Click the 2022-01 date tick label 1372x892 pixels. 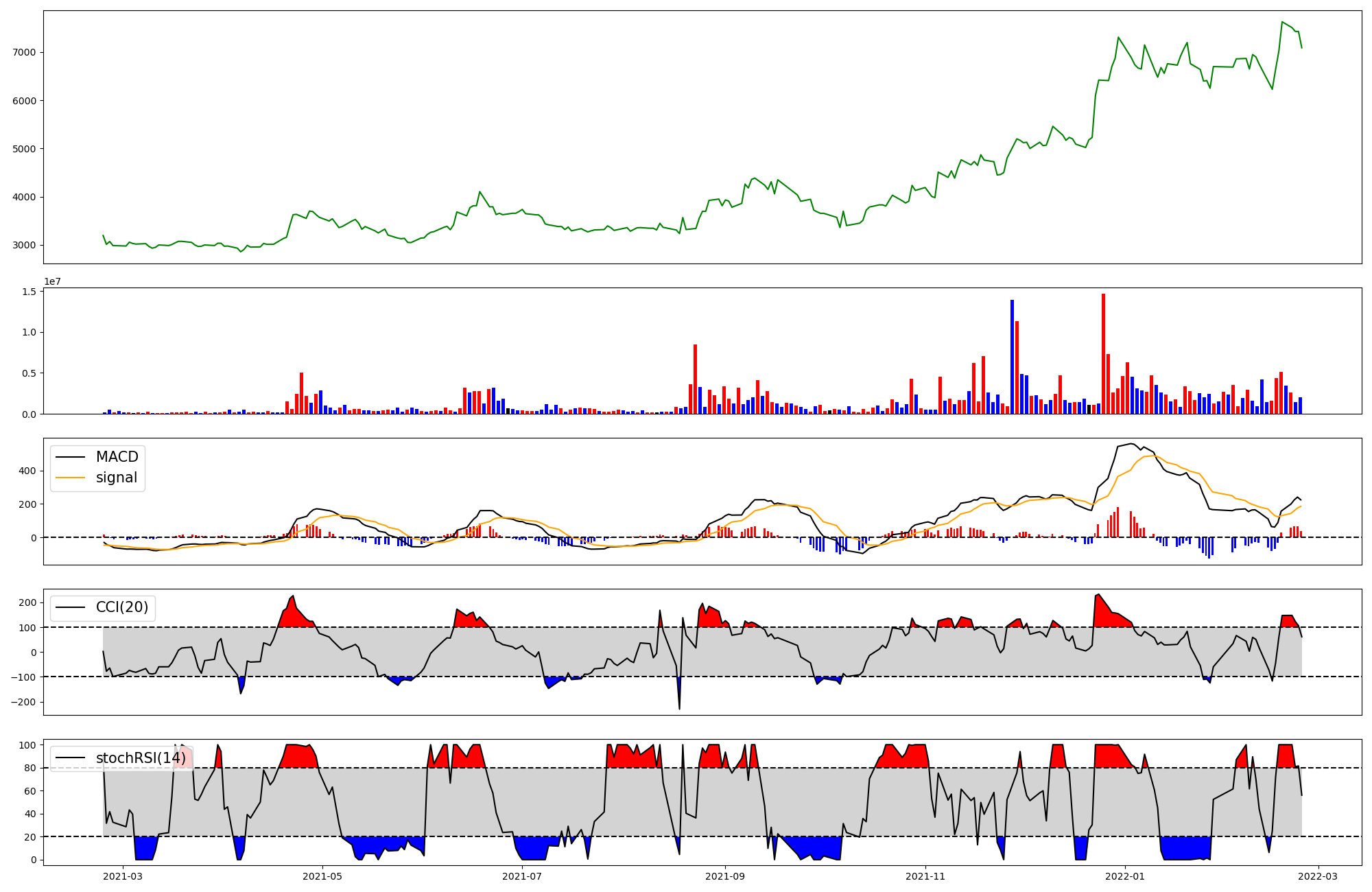click(1126, 876)
